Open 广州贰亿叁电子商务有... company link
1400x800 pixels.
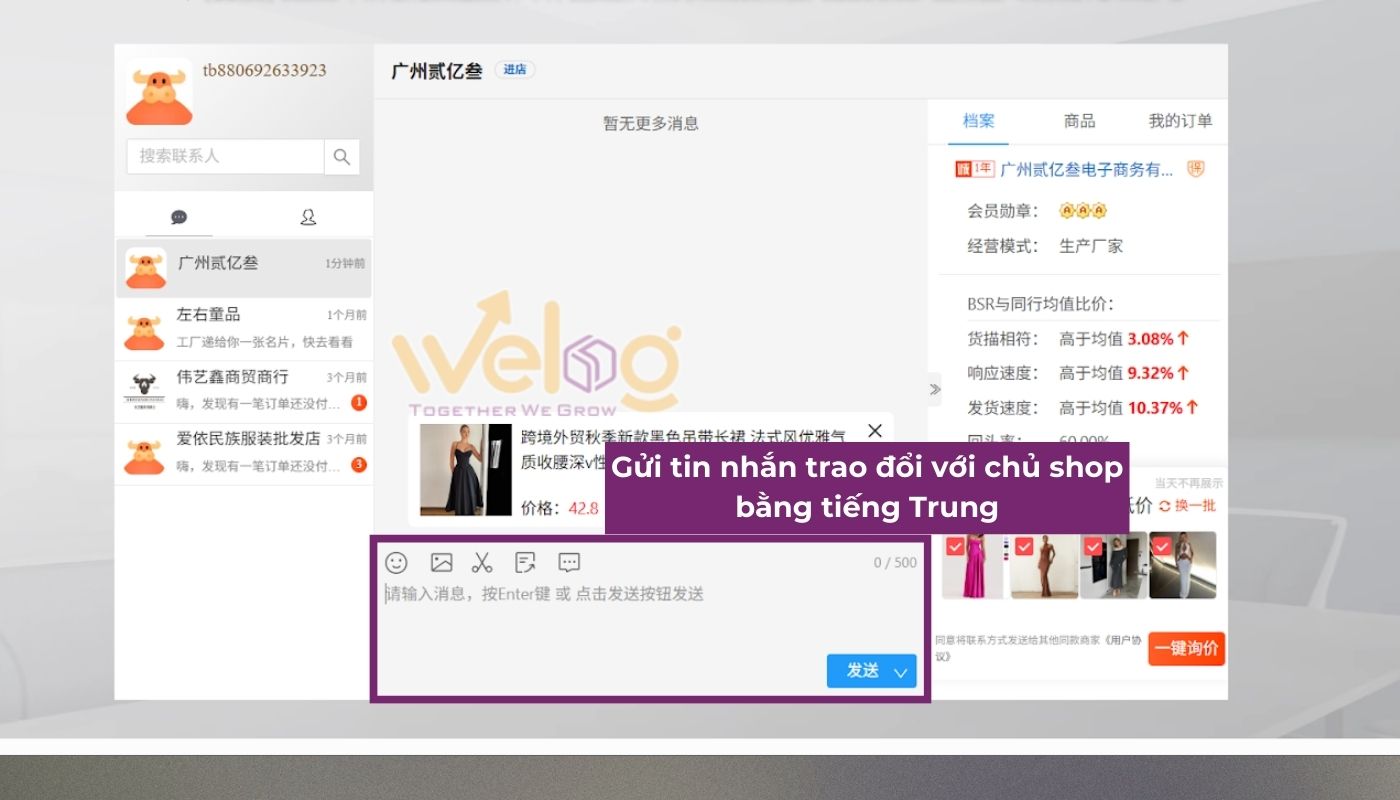coord(1087,170)
